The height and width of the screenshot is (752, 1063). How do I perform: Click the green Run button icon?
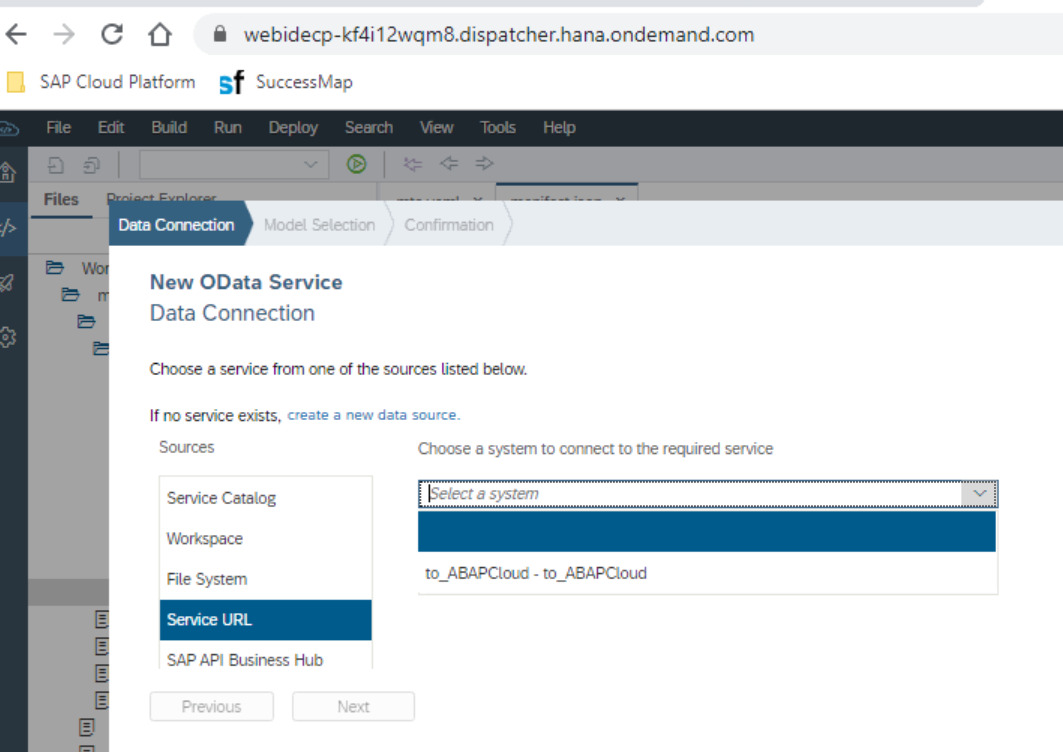[357, 164]
